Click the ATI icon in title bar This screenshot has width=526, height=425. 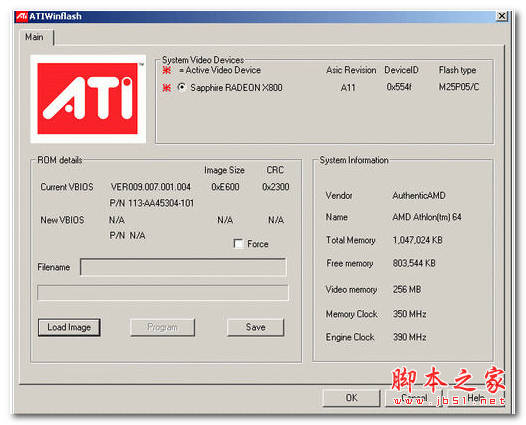tap(21, 16)
